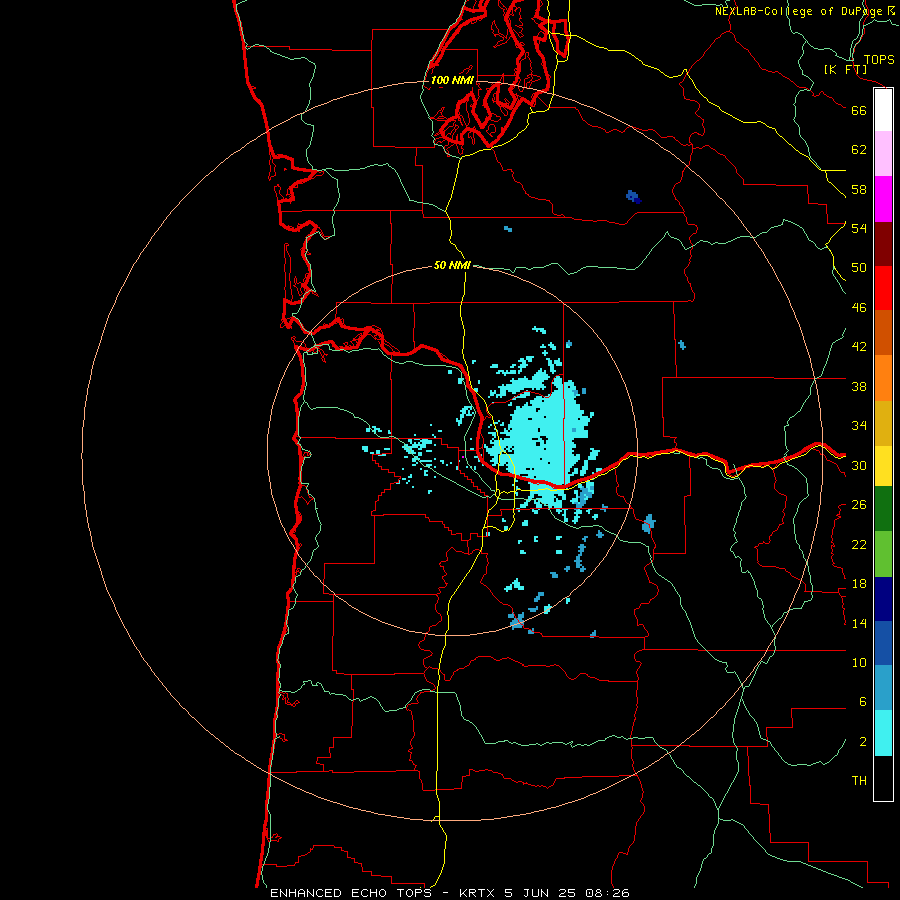900x900 pixels.
Task: Click the '58' legend scale value
Action: coord(859,189)
